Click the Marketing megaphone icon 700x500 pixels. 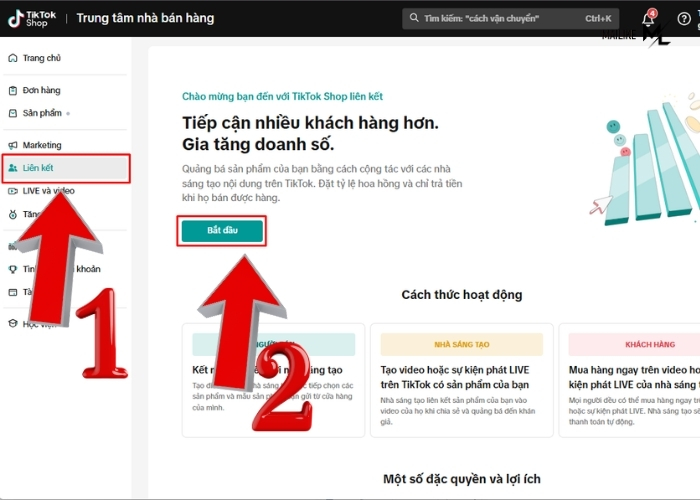(x=13, y=145)
